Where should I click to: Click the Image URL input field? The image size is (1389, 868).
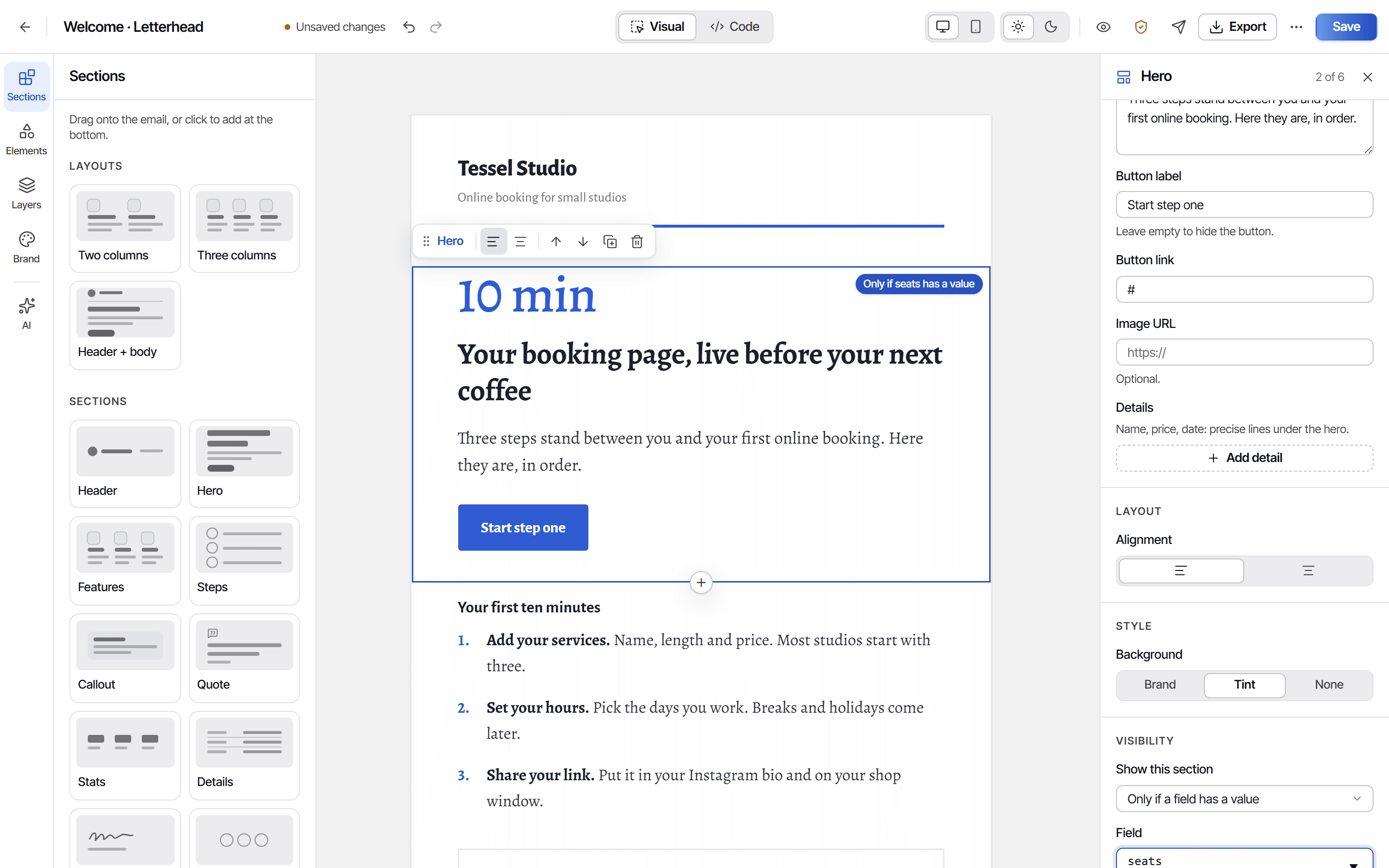(1244, 352)
